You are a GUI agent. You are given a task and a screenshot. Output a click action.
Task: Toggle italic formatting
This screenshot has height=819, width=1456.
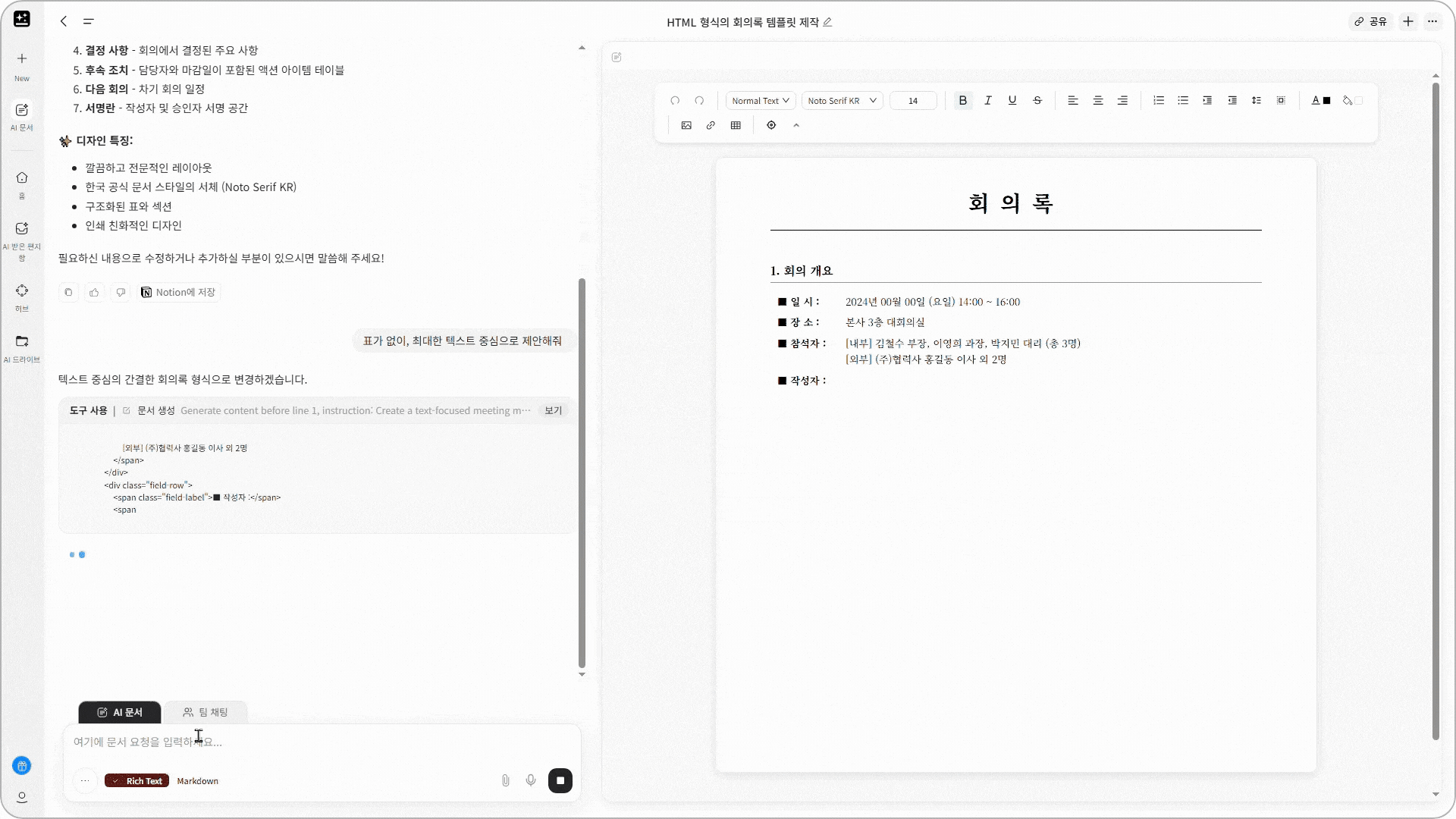click(x=987, y=100)
